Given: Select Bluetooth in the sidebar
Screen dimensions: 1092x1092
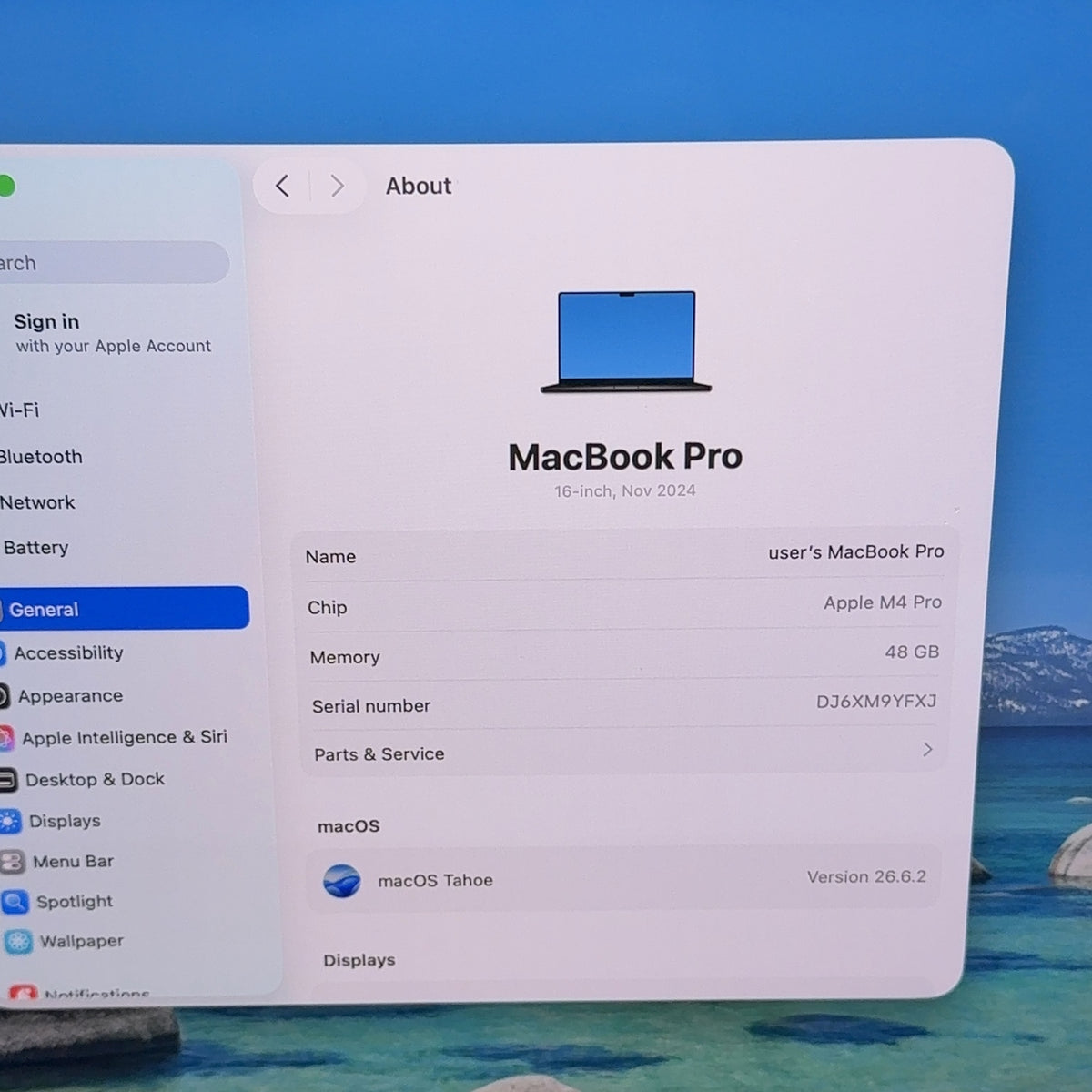Looking at the screenshot, I should pos(41,457).
